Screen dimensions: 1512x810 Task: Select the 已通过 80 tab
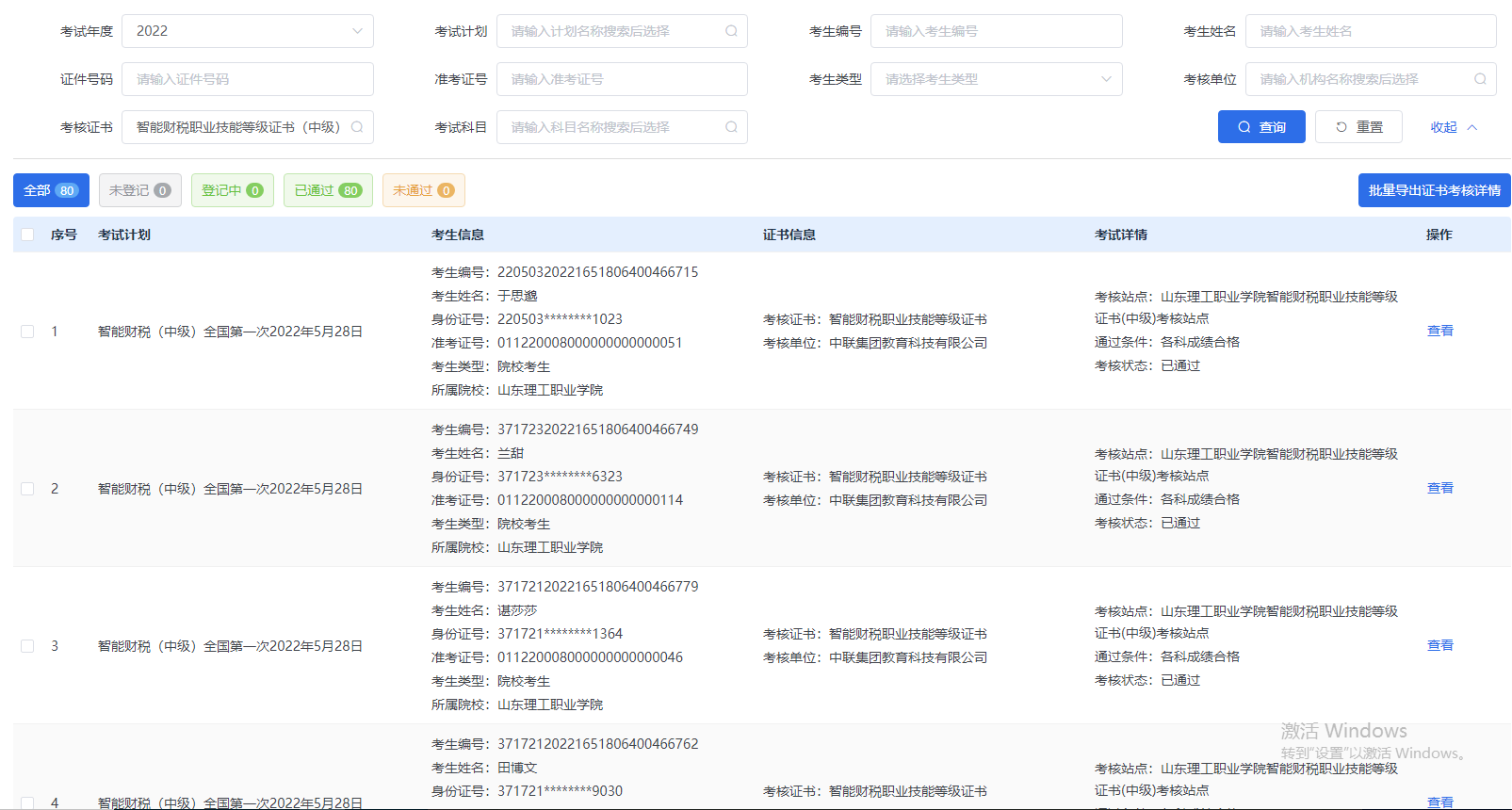(328, 190)
